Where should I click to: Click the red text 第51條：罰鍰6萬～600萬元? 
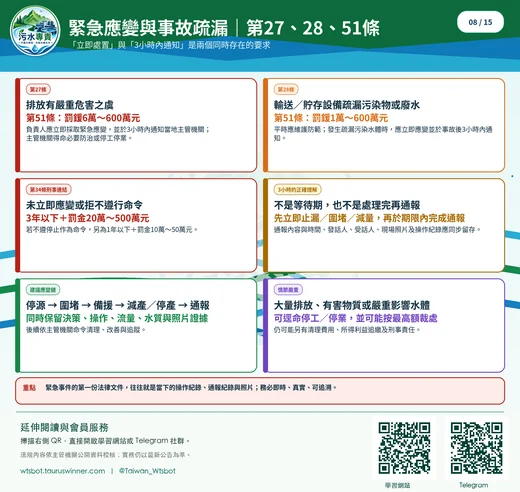pos(83,118)
